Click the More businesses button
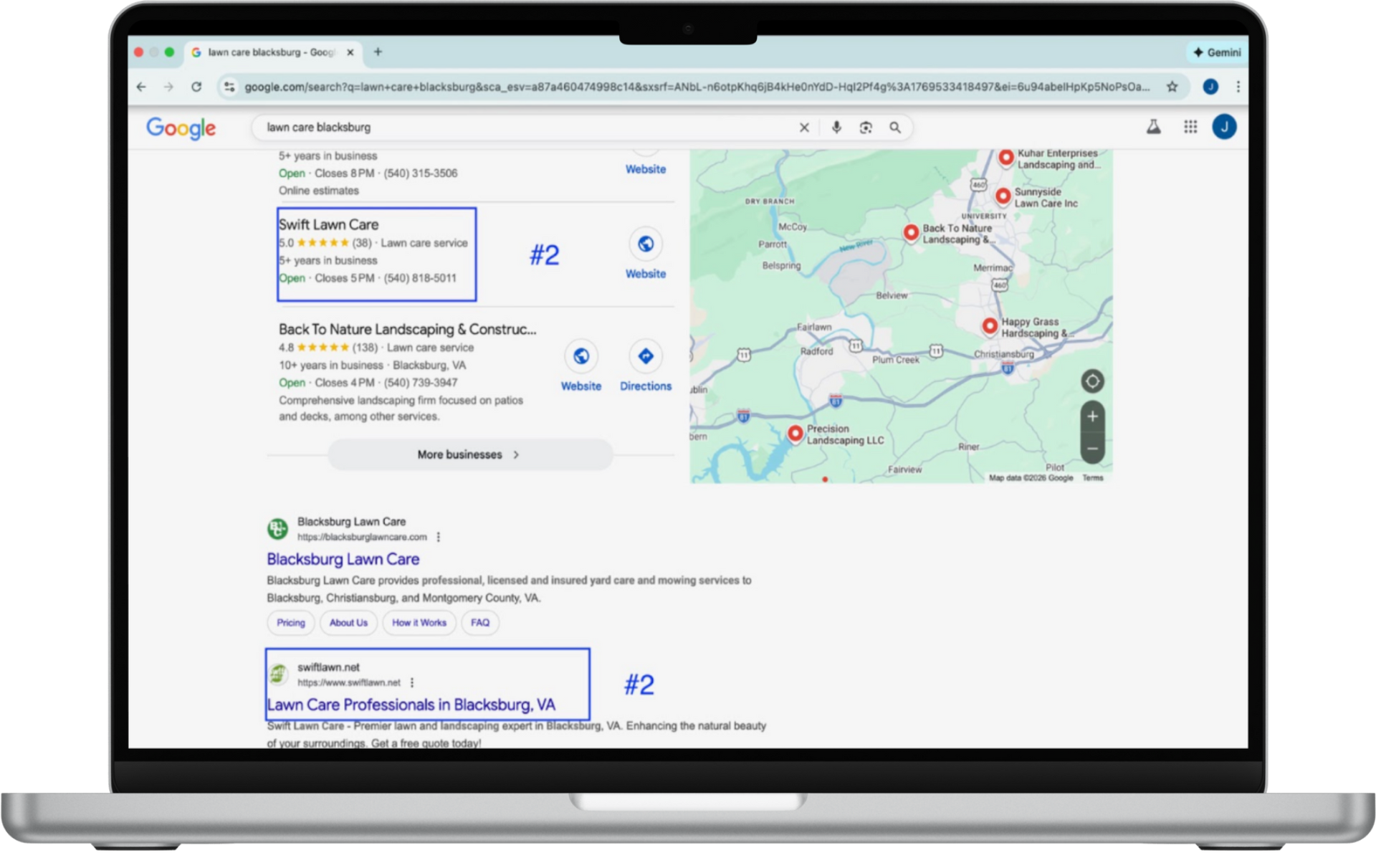The width and height of the screenshot is (1376, 868). click(x=470, y=454)
